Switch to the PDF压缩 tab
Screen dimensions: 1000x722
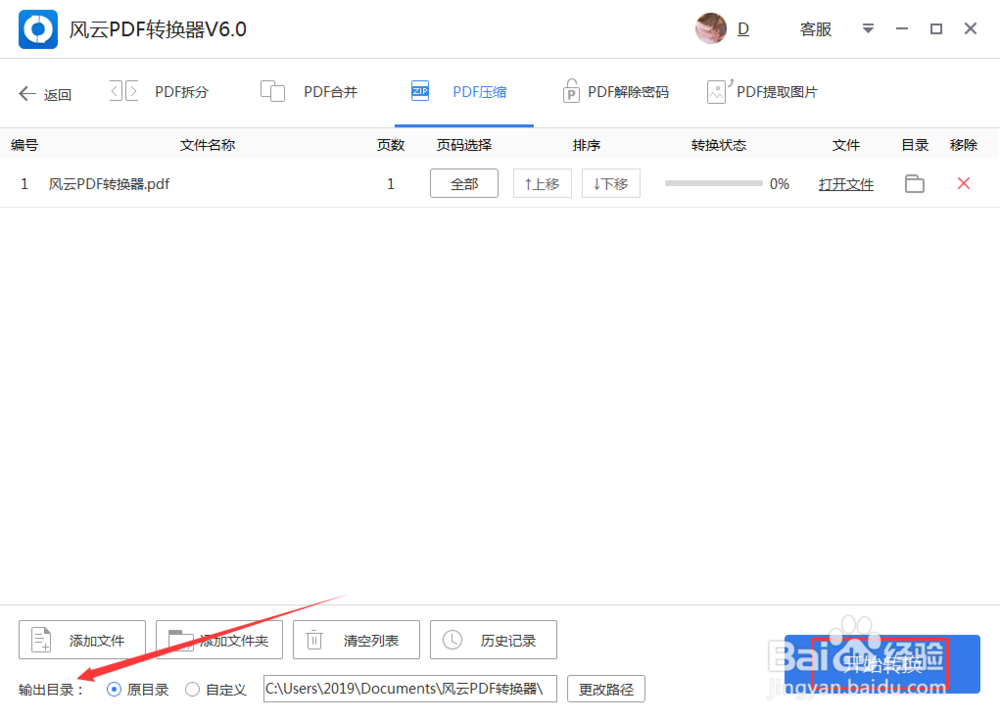pyautogui.click(x=479, y=90)
